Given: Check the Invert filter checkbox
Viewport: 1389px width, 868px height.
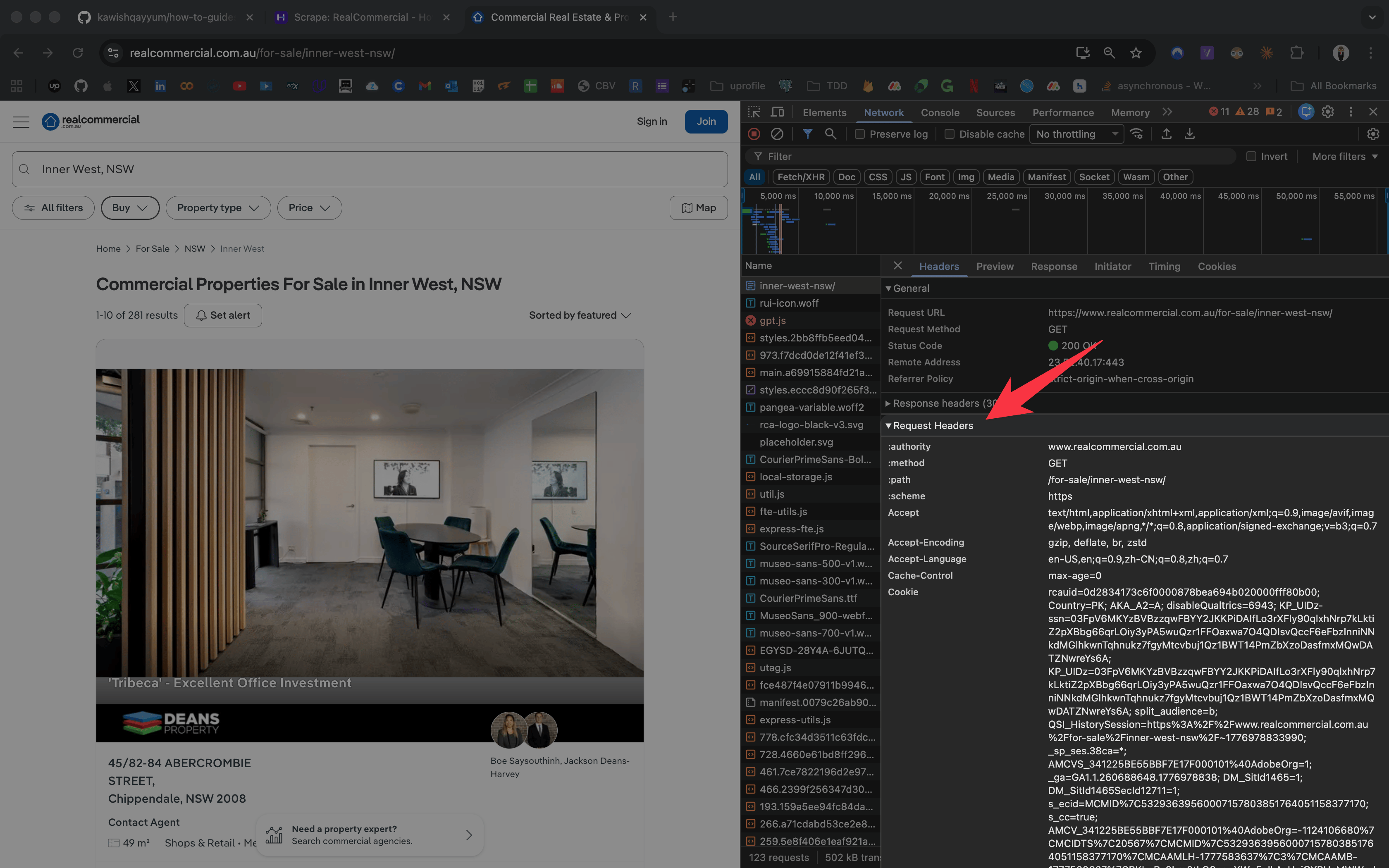Looking at the screenshot, I should pos(1251,156).
